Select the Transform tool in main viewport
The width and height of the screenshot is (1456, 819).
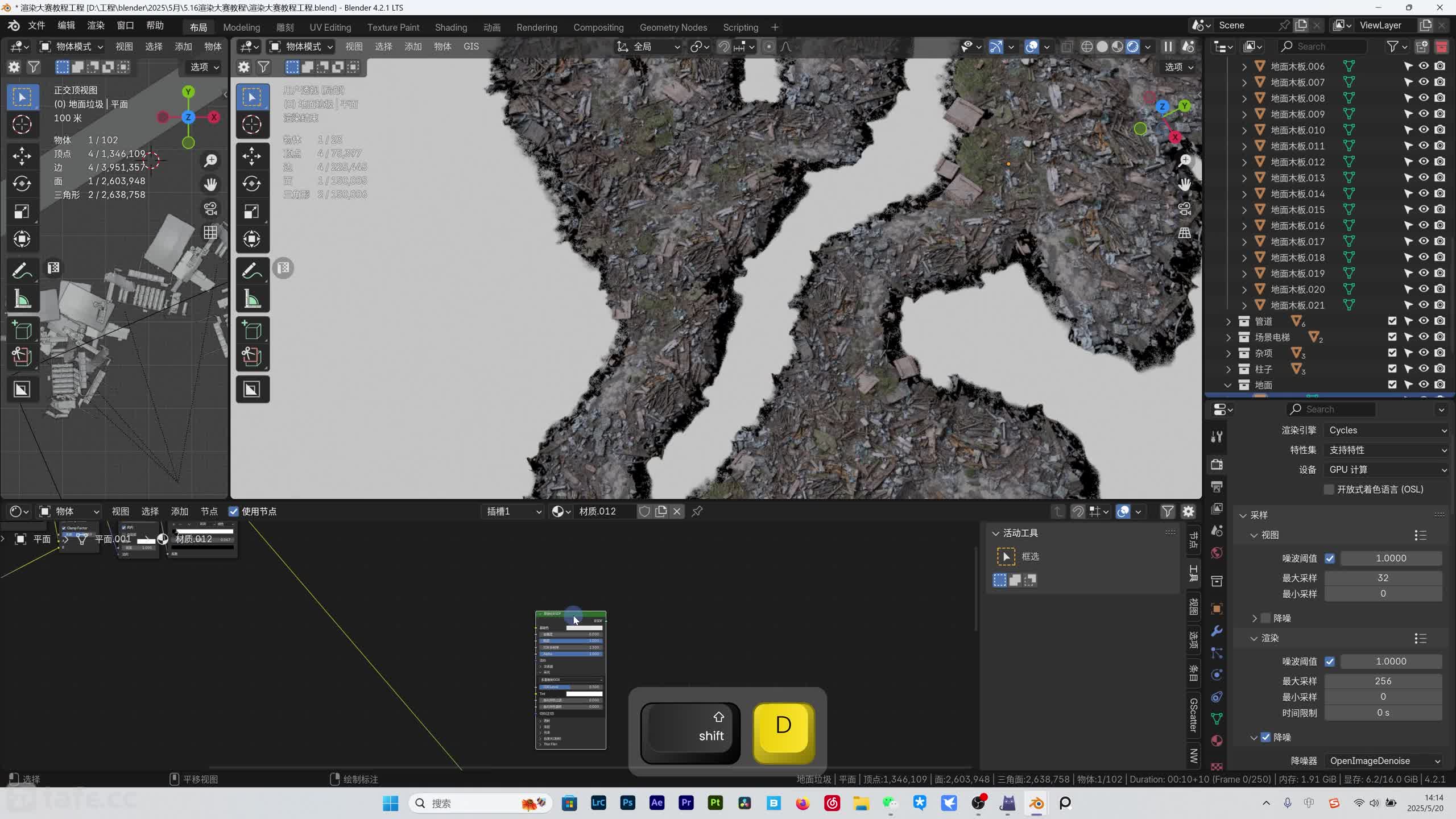pos(252,239)
